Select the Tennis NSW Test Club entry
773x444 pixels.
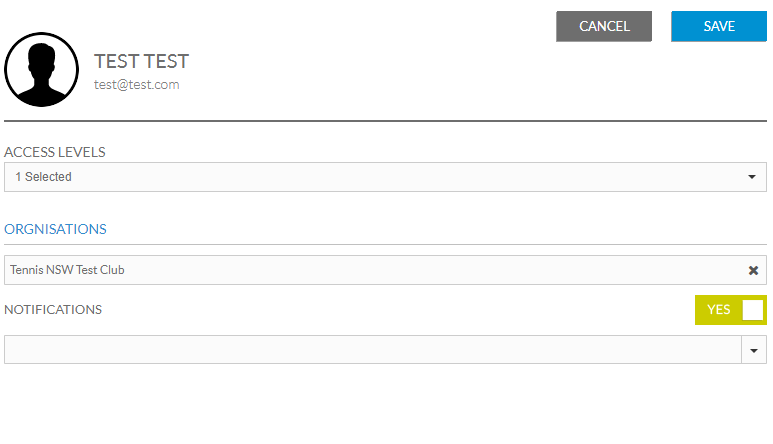coord(67,270)
